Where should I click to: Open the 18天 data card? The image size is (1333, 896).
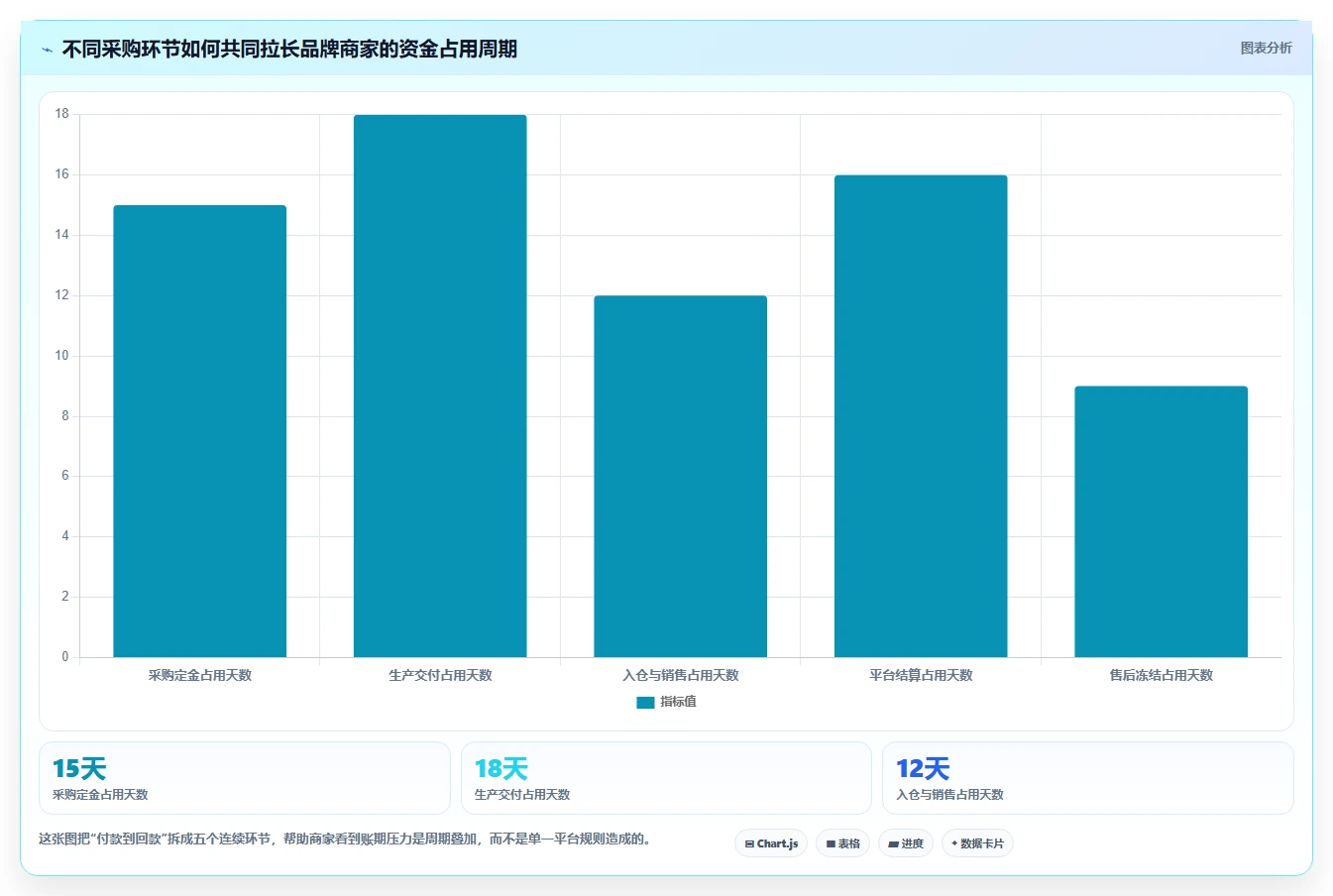[666, 778]
